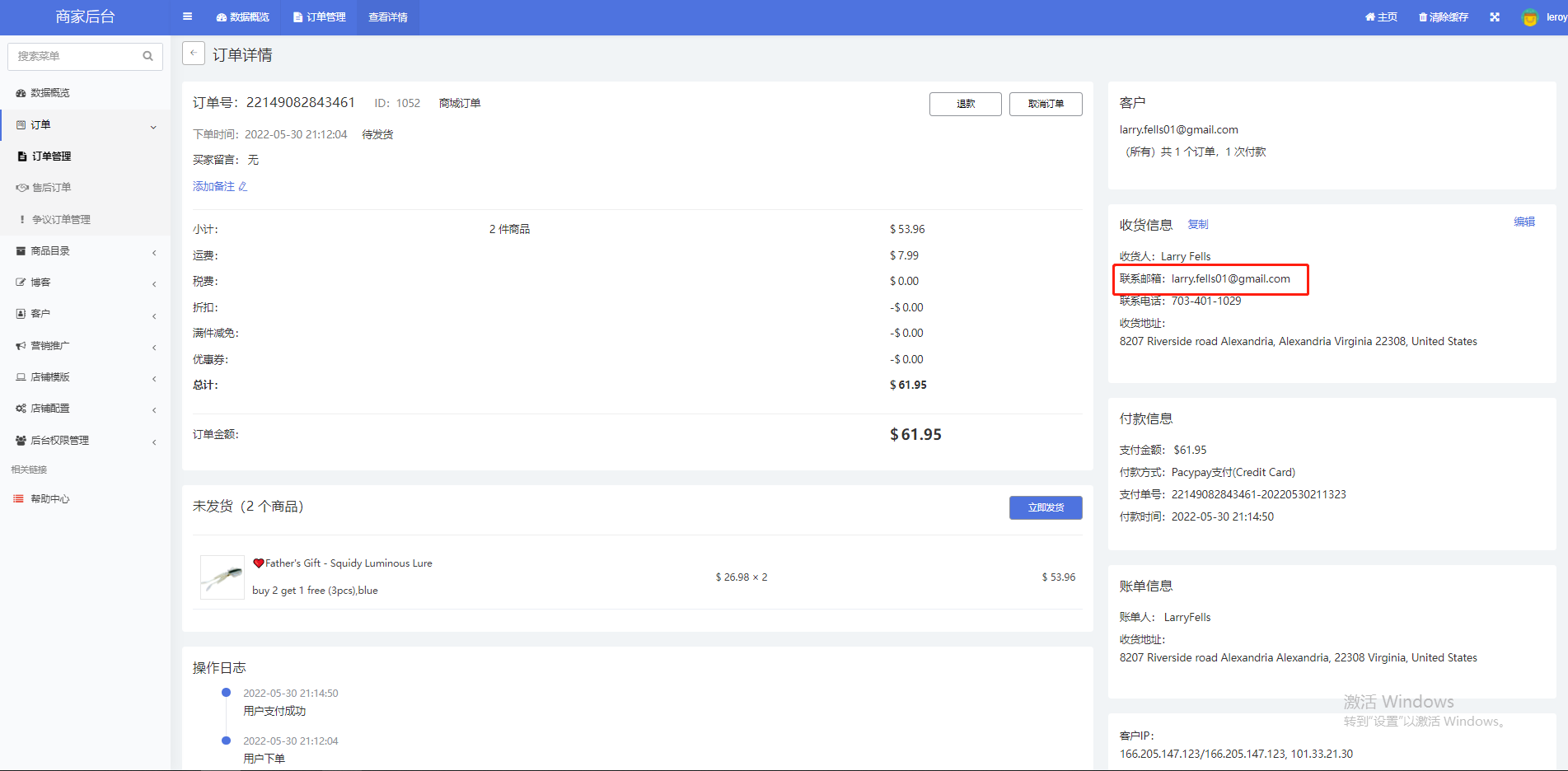Click the Squidy Luminous Lure product thumbnail
This screenshot has width=1568, height=771.
coord(222,577)
